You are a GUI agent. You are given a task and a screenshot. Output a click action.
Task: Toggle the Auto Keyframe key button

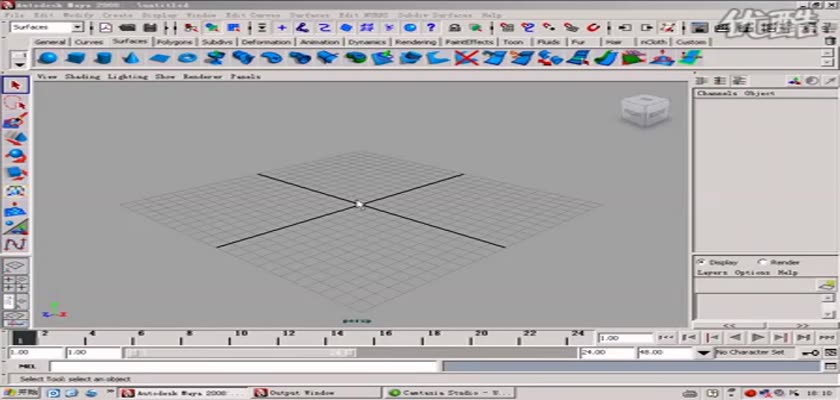(810, 352)
